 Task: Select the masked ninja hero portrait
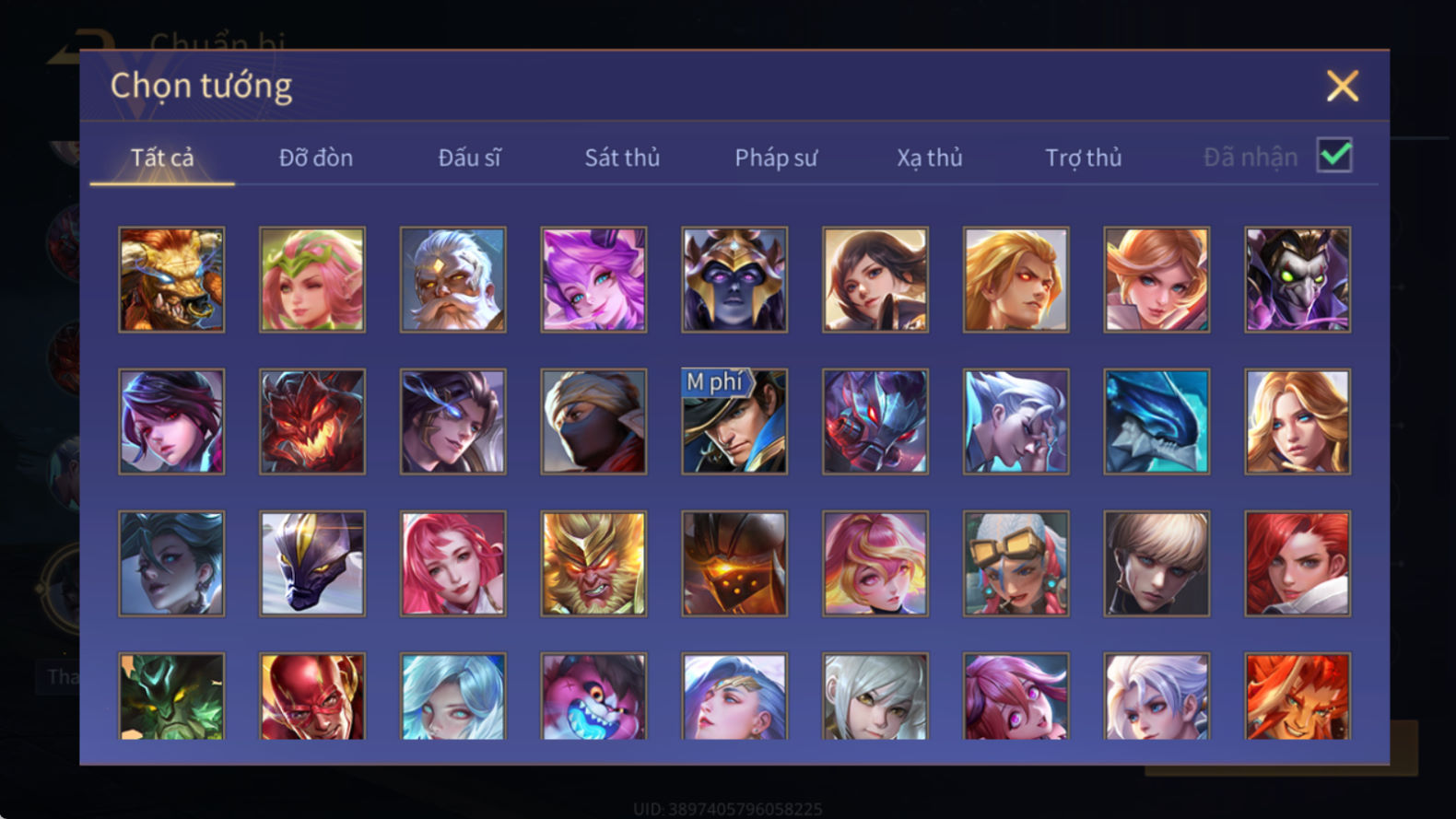[593, 422]
